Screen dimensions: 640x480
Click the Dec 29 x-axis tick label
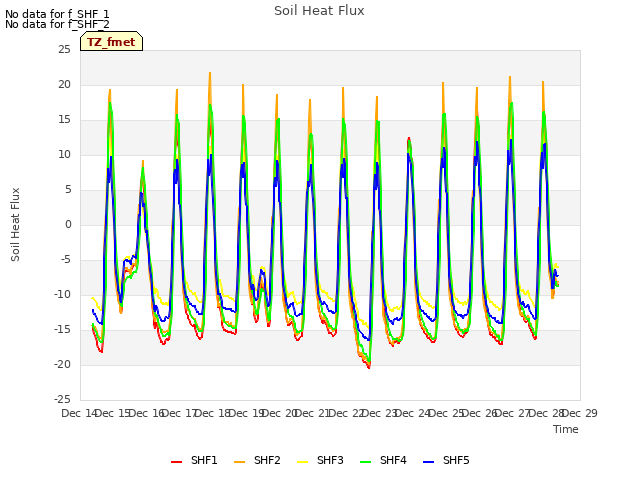pyautogui.click(x=580, y=413)
